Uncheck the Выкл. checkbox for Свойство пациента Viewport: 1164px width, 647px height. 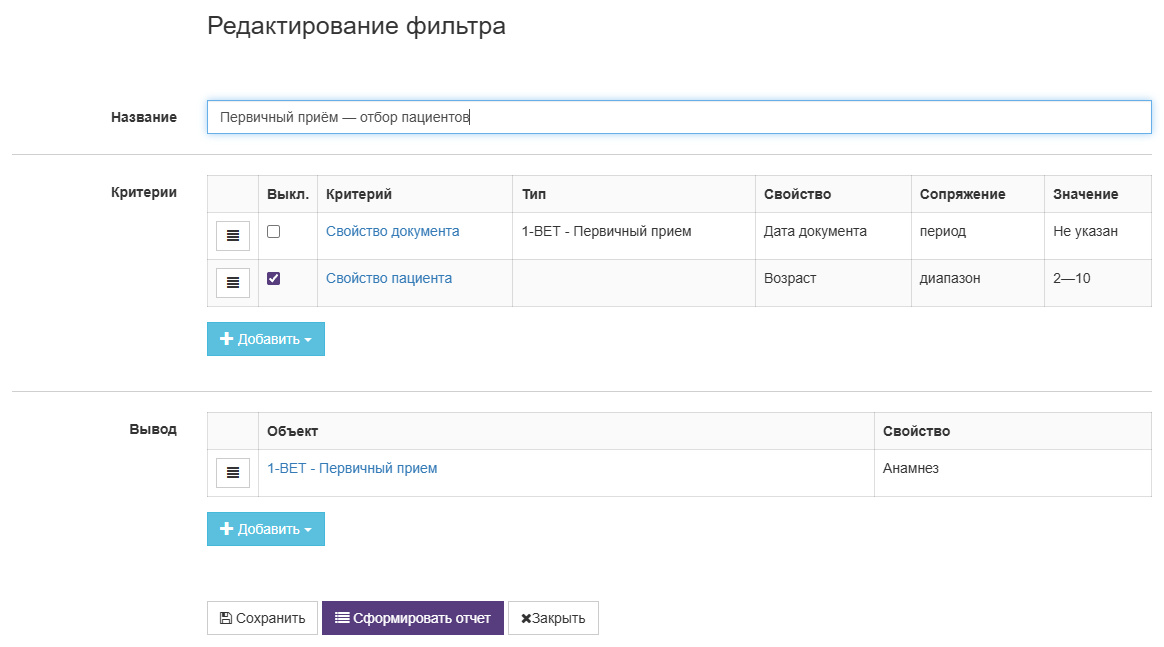pyautogui.click(x=274, y=278)
